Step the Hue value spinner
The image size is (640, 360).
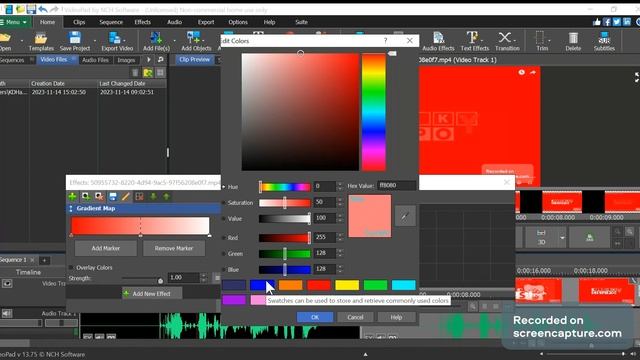[340, 187]
